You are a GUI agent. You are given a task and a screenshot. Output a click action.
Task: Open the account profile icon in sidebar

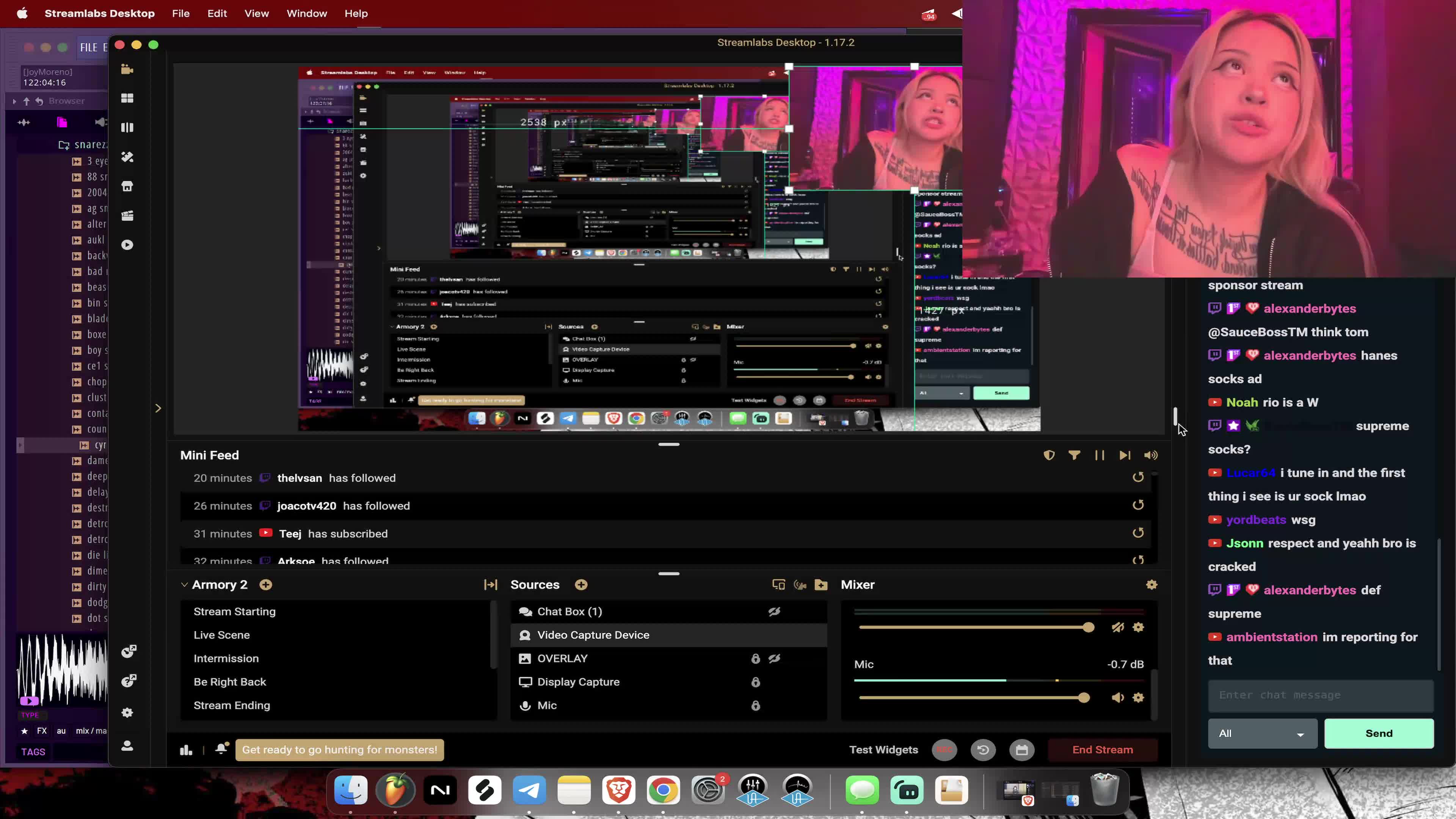[x=127, y=746]
